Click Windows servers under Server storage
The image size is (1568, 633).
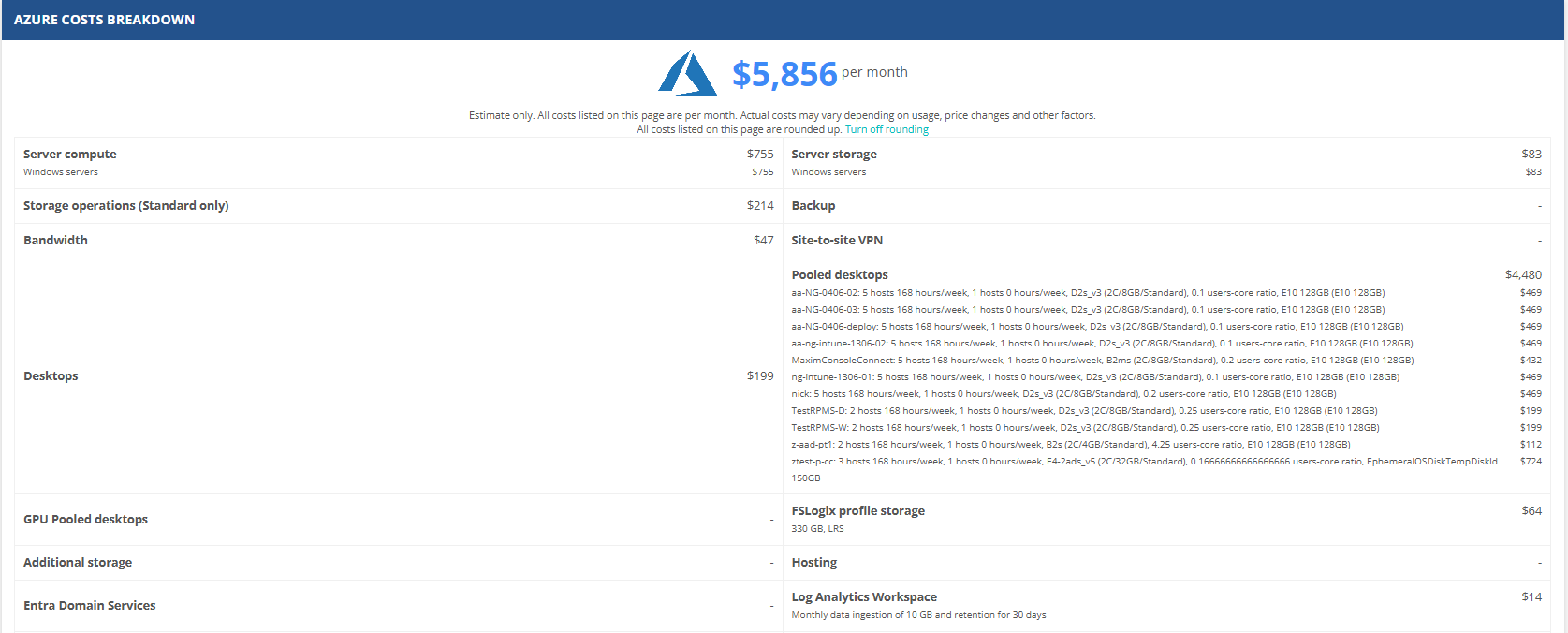click(x=828, y=172)
